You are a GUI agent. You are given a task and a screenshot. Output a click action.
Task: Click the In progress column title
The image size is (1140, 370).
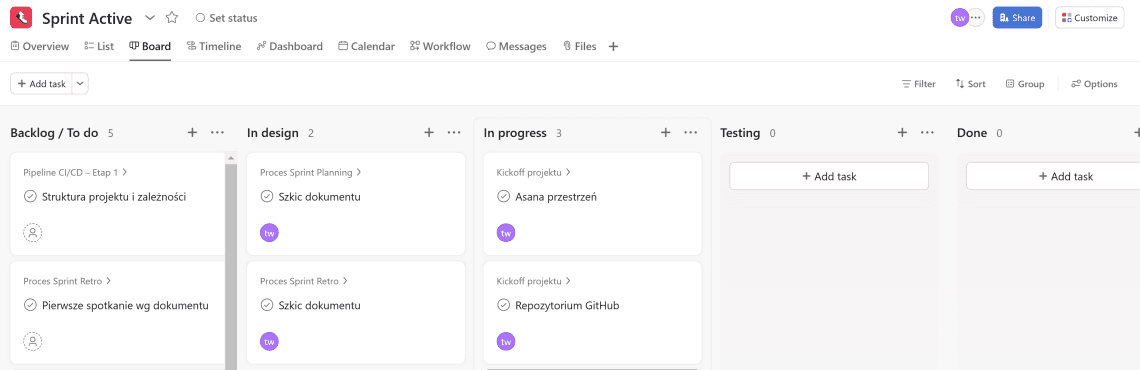tap(515, 133)
